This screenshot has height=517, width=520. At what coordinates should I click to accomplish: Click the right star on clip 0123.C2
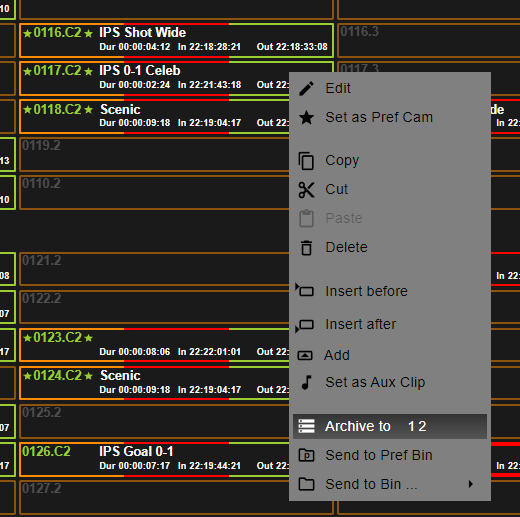(88, 338)
